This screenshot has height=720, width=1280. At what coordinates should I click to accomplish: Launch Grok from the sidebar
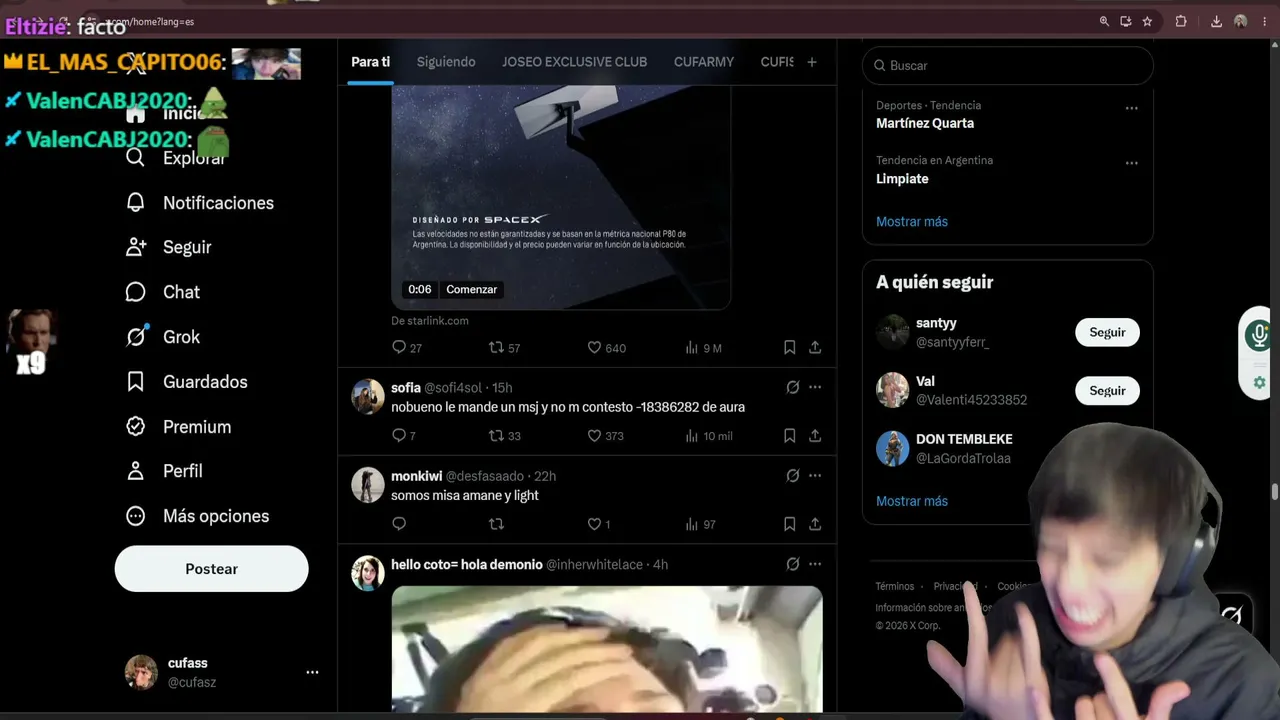(x=163, y=337)
